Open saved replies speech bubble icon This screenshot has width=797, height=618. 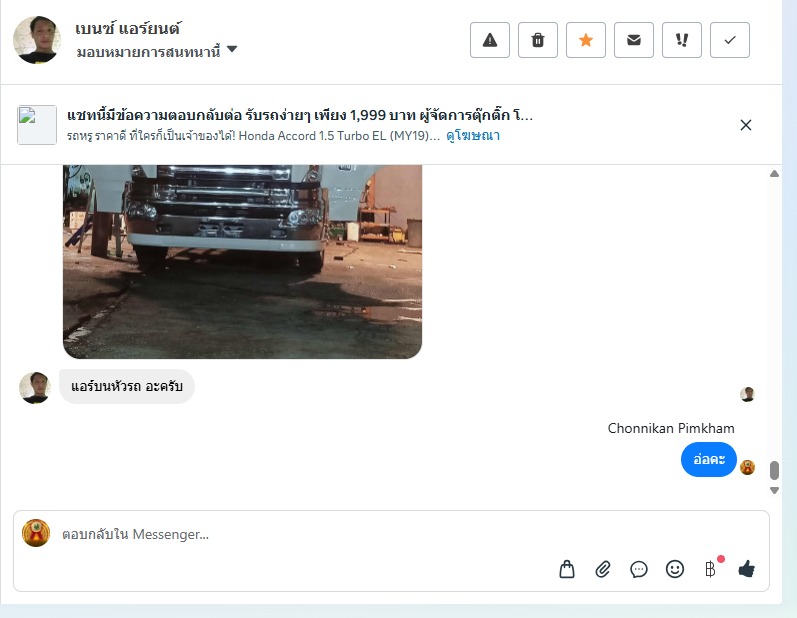tap(639, 569)
